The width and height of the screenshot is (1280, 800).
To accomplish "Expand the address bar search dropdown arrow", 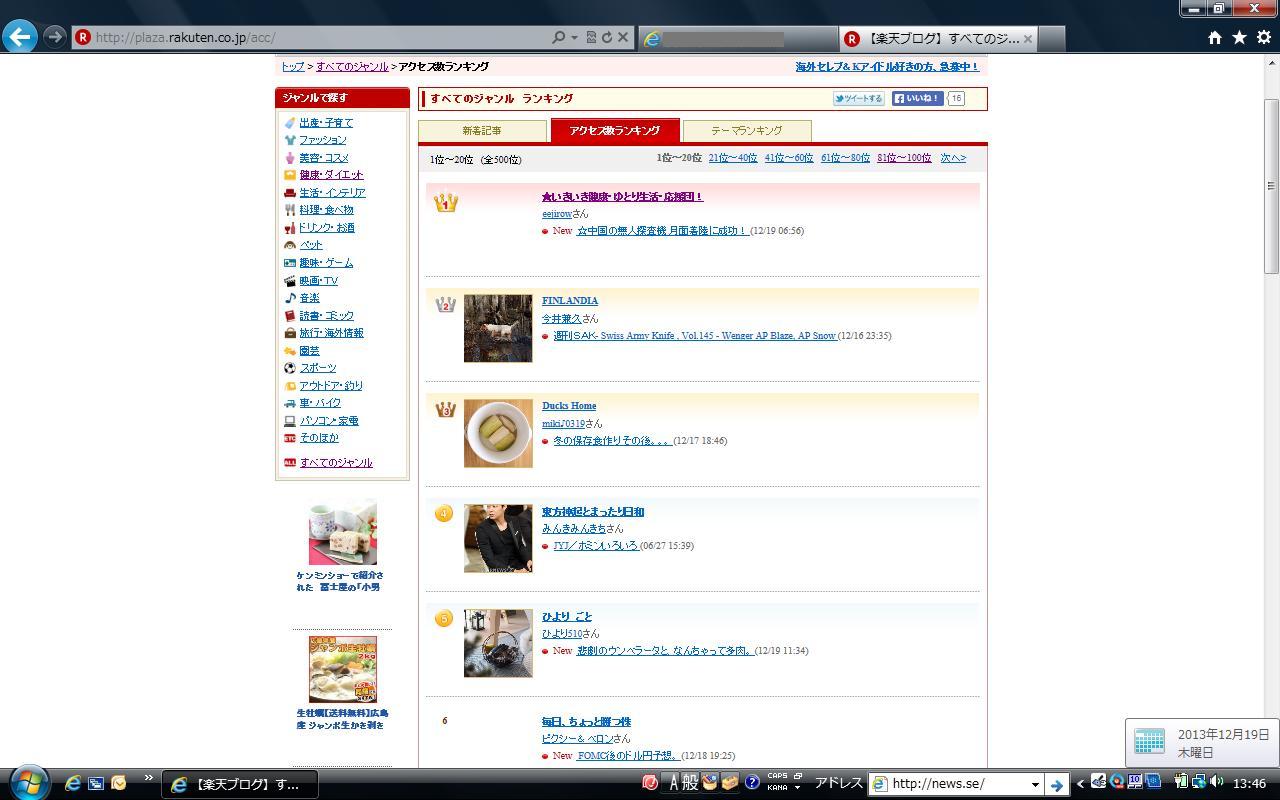I will [x=574, y=37].
